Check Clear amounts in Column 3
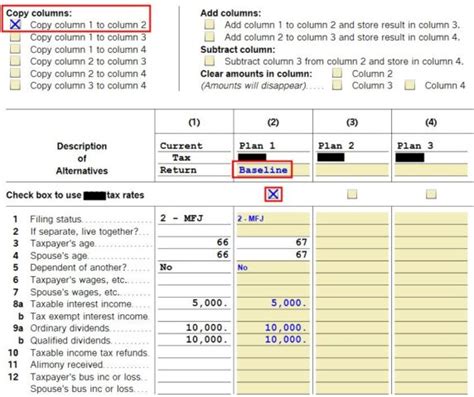Screen dimensions: 474x397 pos(337,85)
